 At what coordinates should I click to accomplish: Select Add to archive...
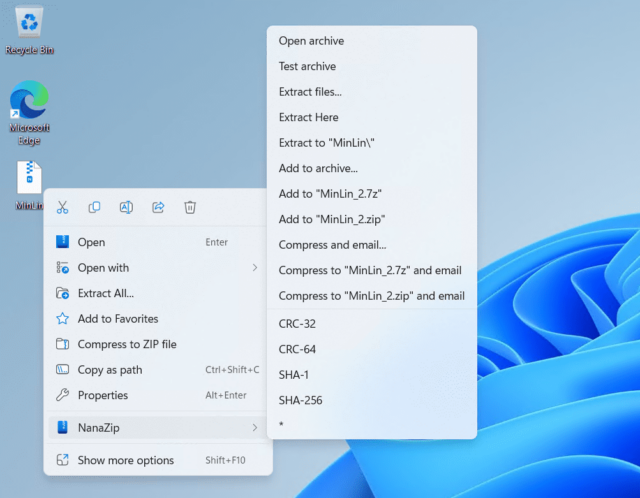tap(372, 168)
